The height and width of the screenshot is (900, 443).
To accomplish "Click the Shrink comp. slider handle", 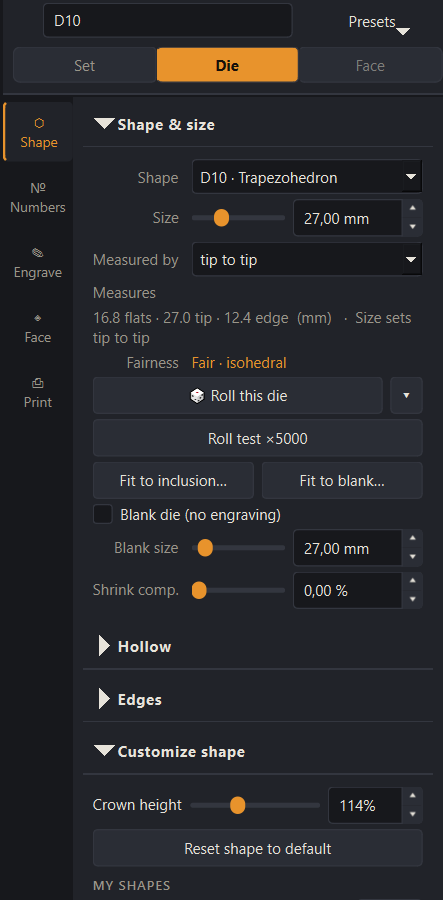I will (x=199, y=590).
